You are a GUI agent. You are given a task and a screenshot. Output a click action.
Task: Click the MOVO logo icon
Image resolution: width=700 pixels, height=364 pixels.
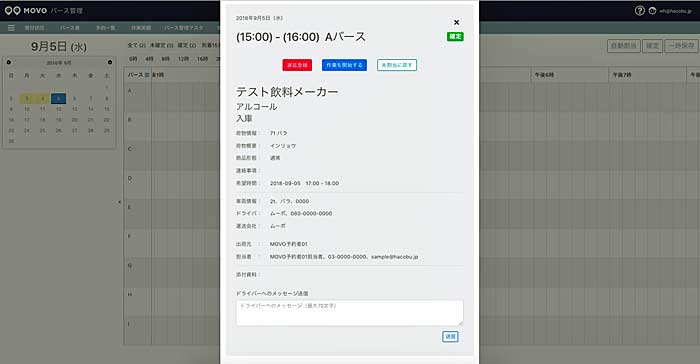click(x=12, y=10)
